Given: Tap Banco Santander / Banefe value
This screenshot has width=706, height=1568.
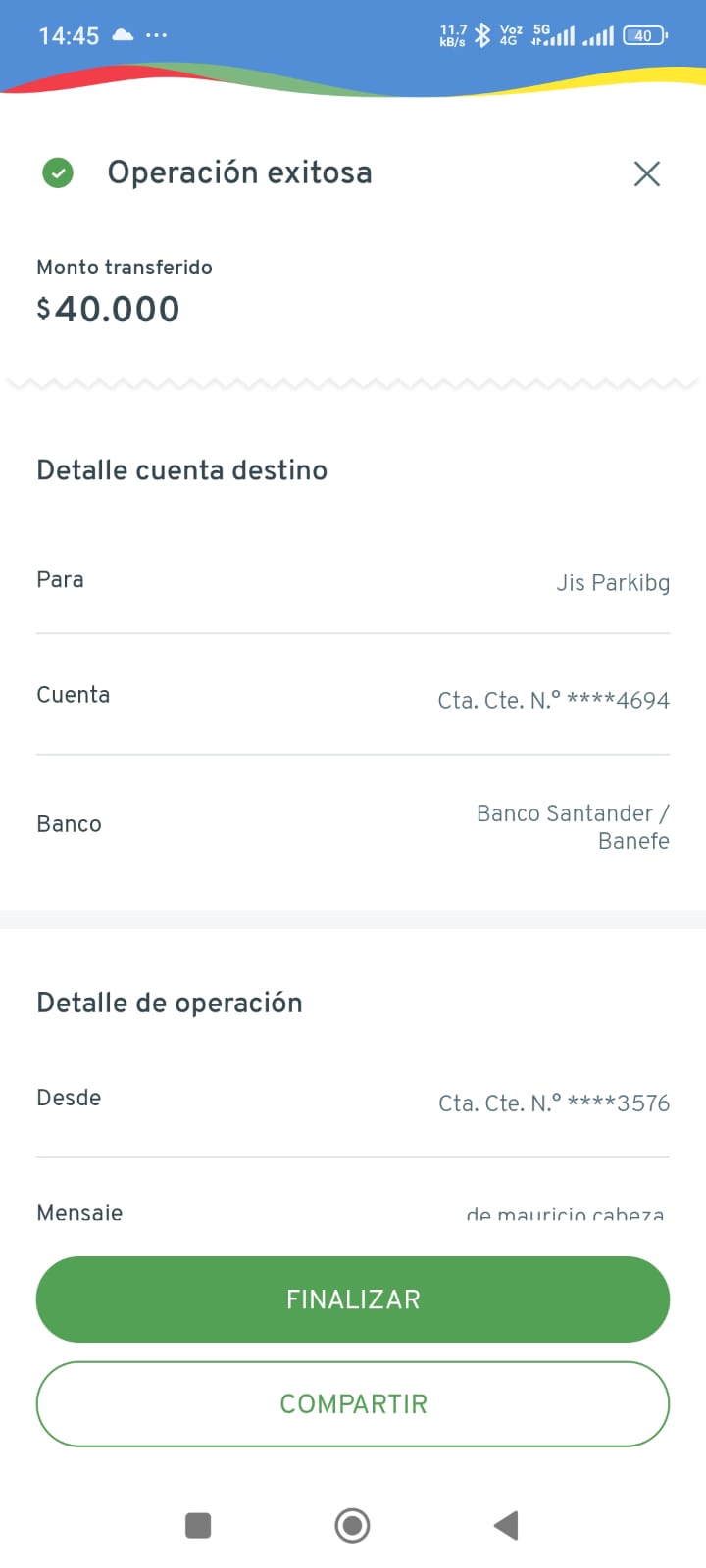Looking at the screenshot, I should coord(573,826).
